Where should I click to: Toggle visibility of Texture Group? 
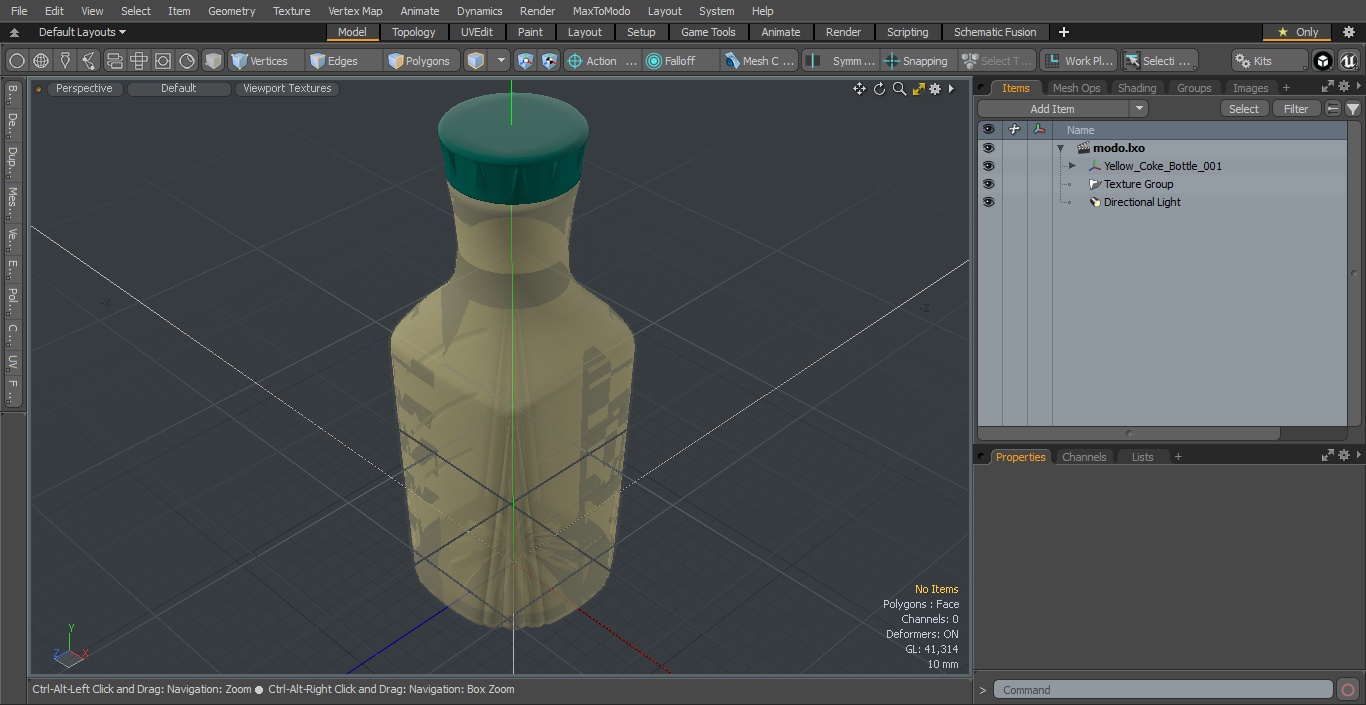[988, 184]
